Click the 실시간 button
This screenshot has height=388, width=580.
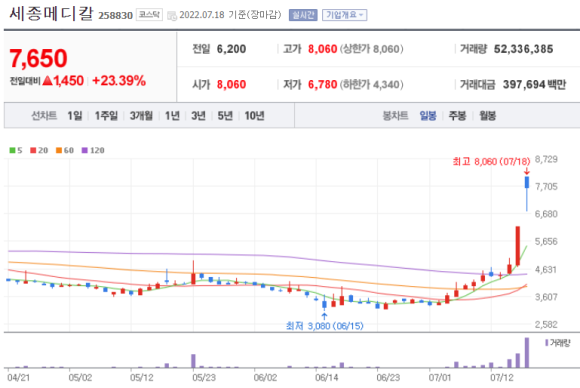pyautogui.click(x=303, y=15)
